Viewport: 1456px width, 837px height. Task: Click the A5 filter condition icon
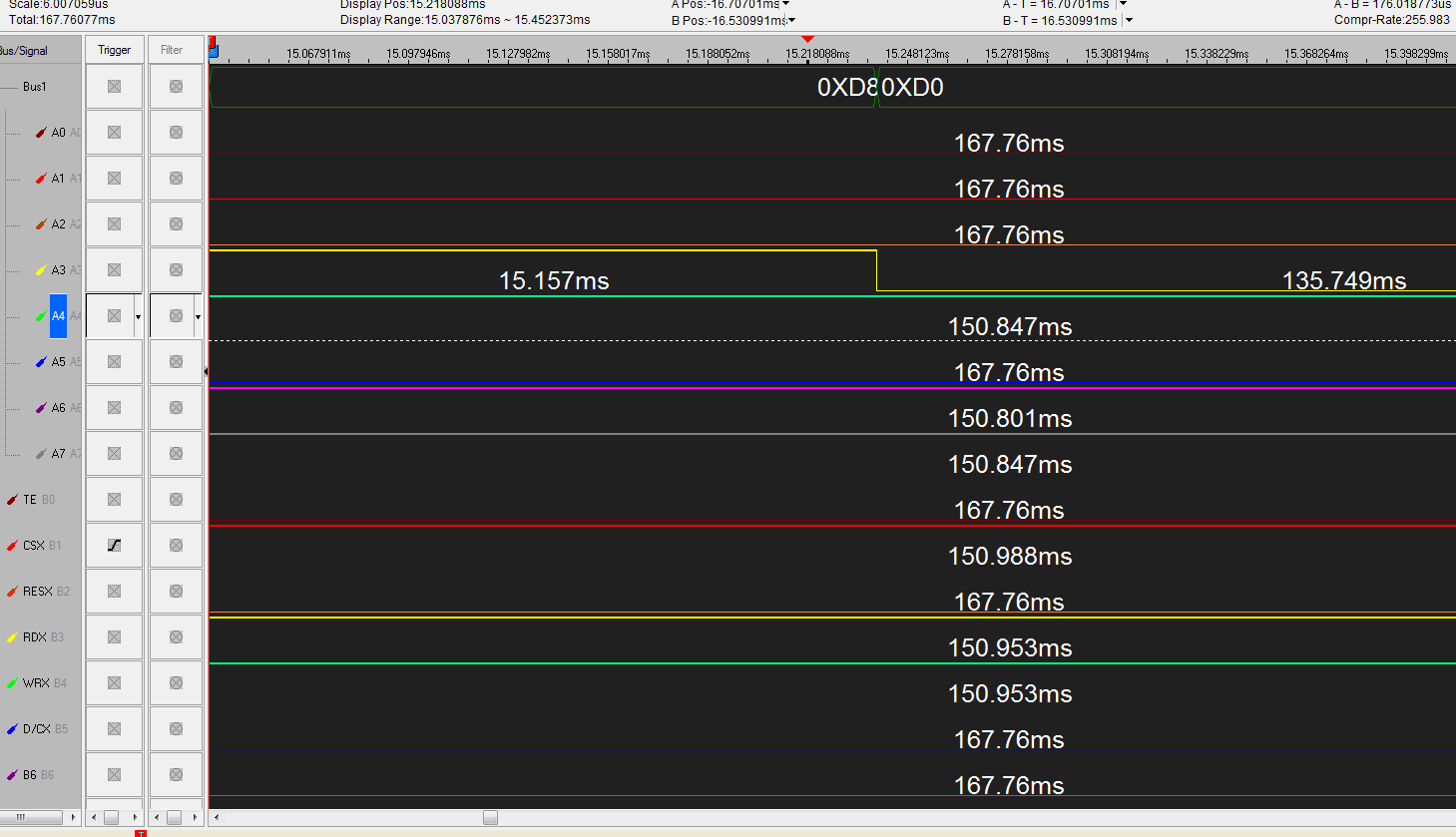[176, 362]
